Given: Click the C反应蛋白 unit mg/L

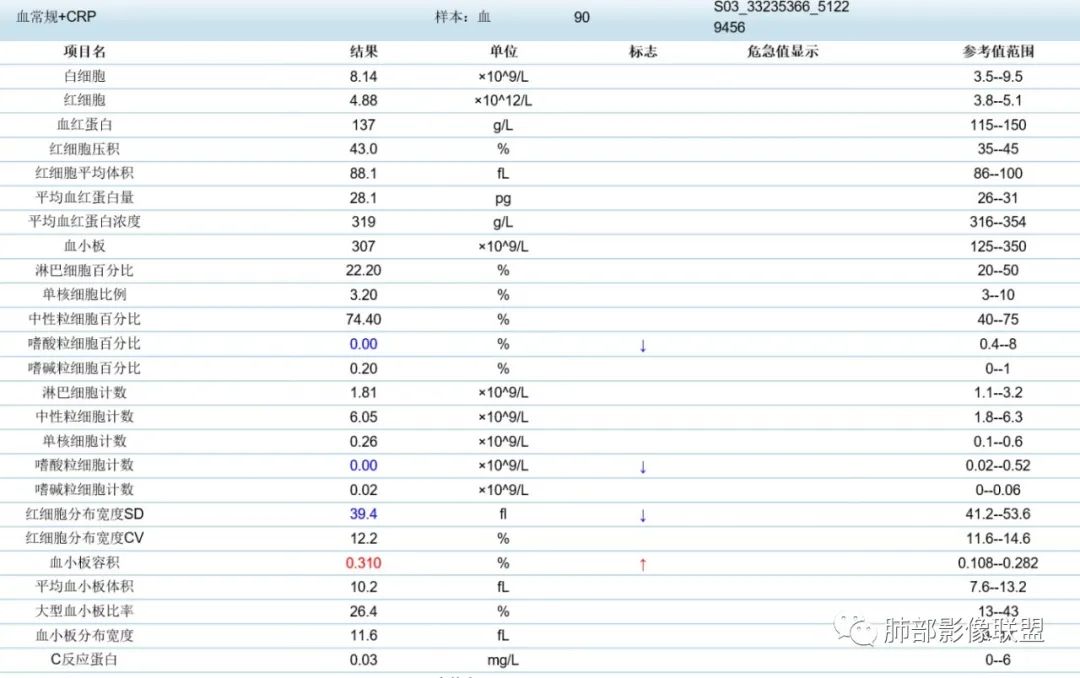Looking at the screenshot, I should point(503,660).
